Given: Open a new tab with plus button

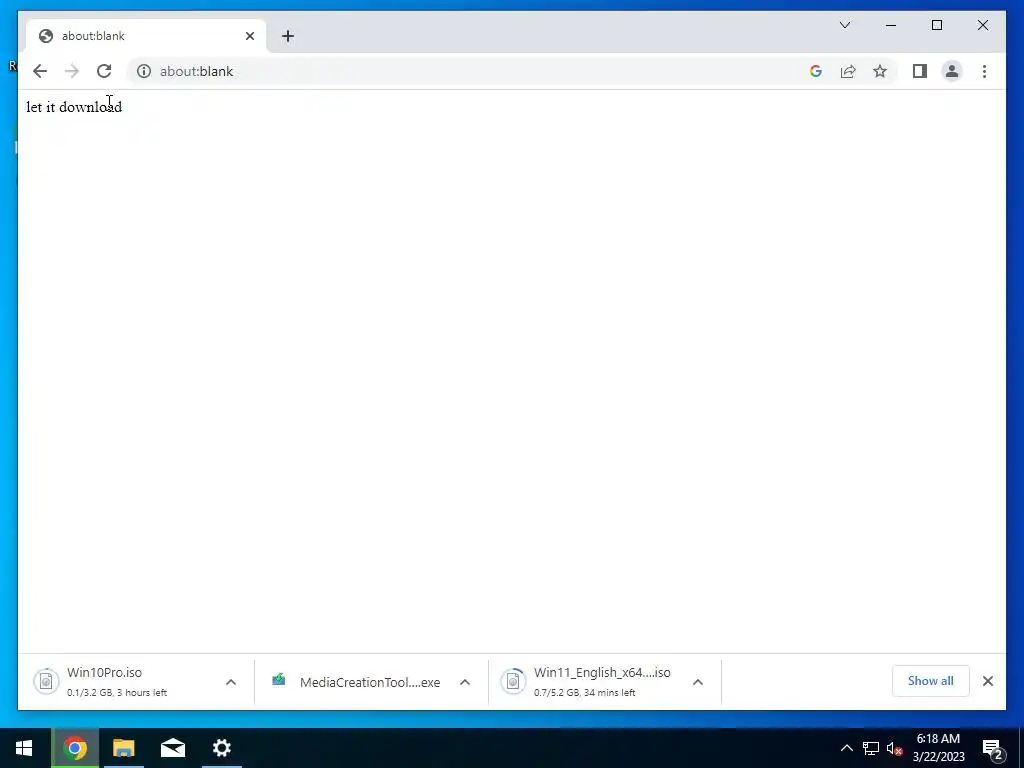Looking at the screenshot, I should (x=288, y=36).
